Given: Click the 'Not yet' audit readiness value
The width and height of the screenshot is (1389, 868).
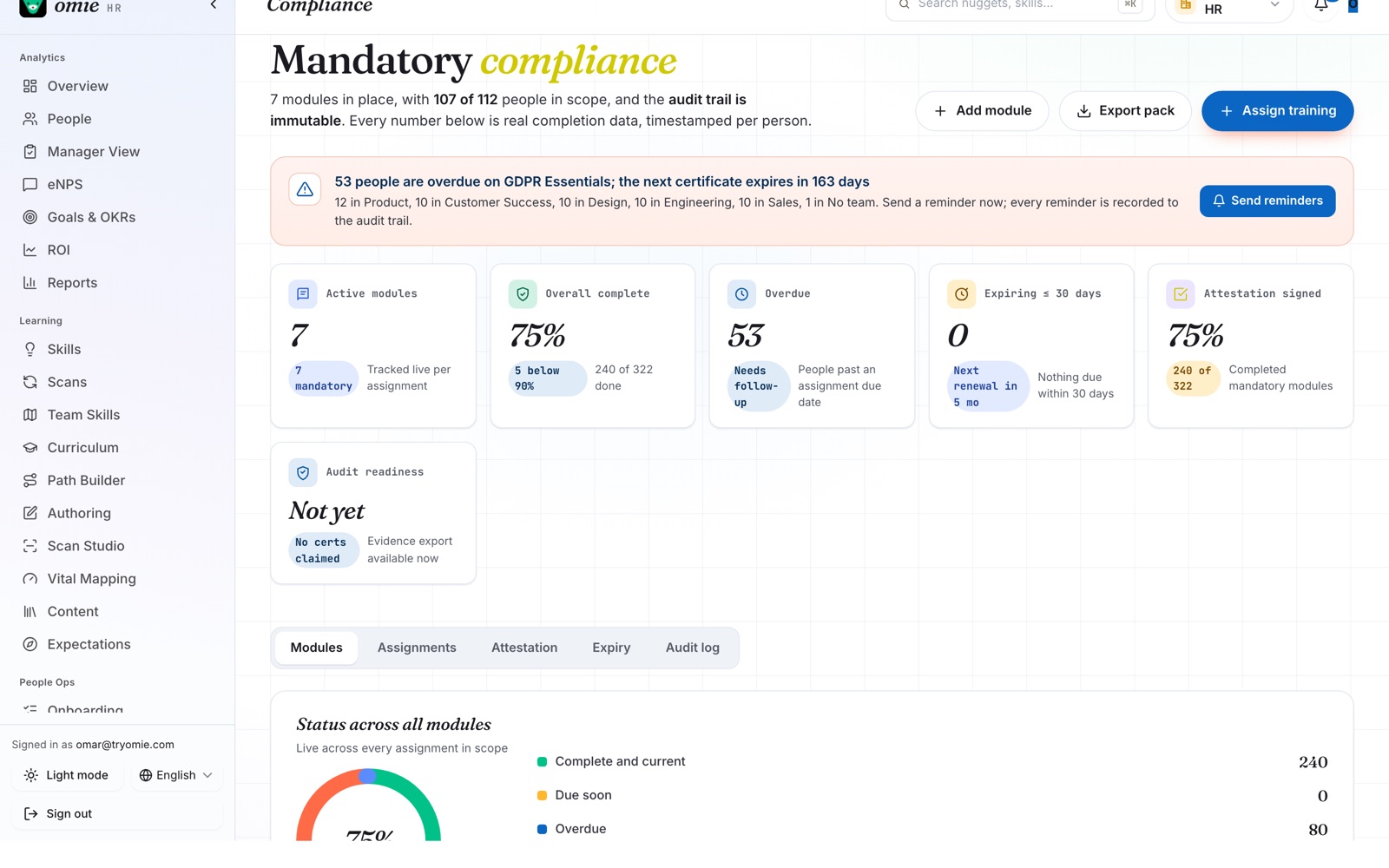Looking at the screenshot, I should (326, 511).
